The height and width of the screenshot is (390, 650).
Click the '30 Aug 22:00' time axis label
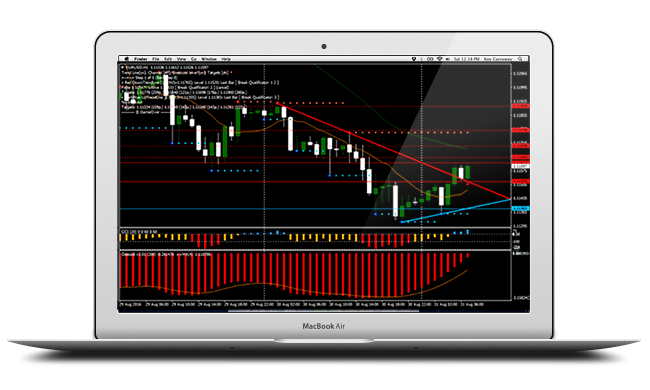click(419, 304)
